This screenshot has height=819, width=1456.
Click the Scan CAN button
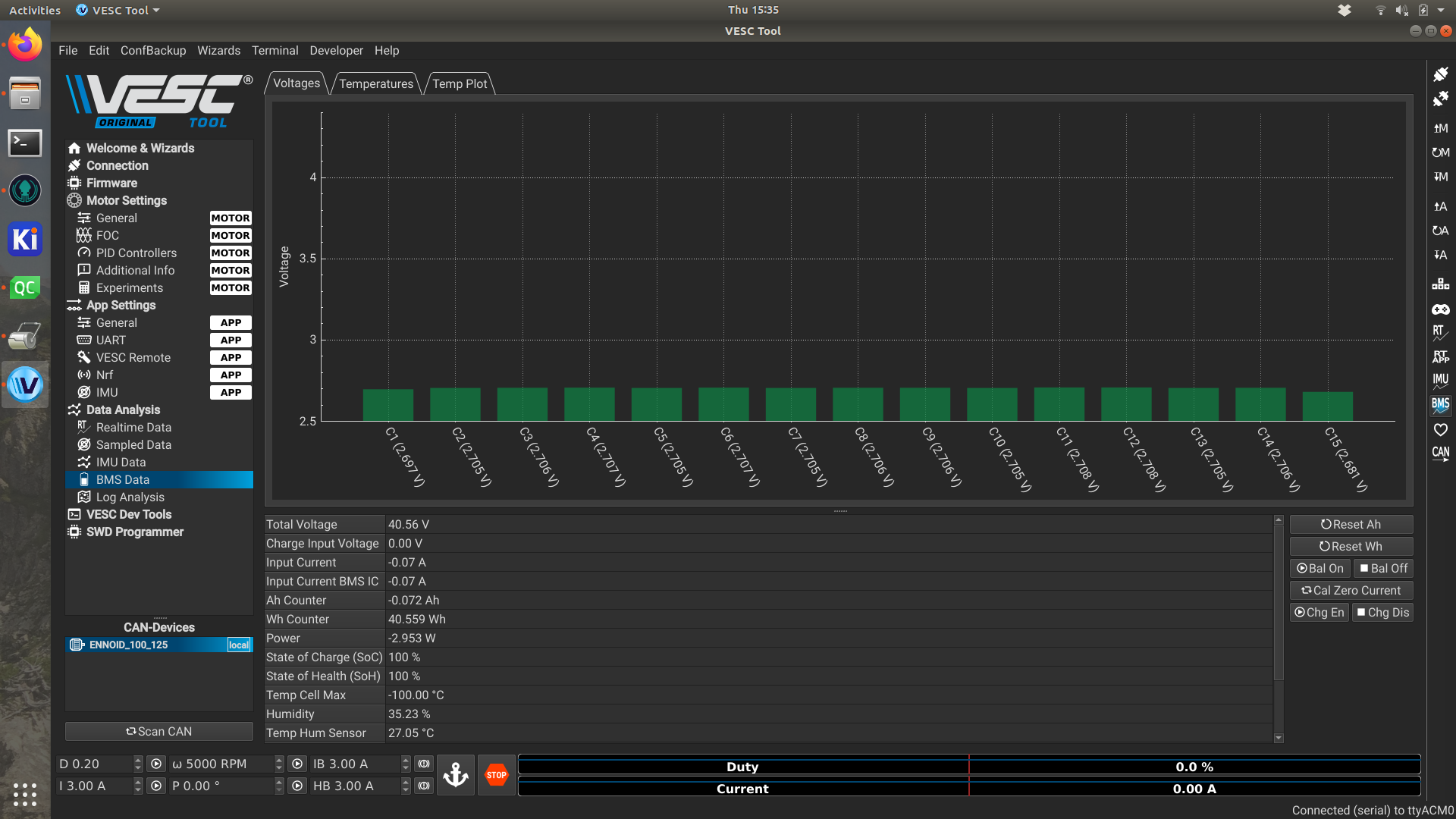(158, 731)
